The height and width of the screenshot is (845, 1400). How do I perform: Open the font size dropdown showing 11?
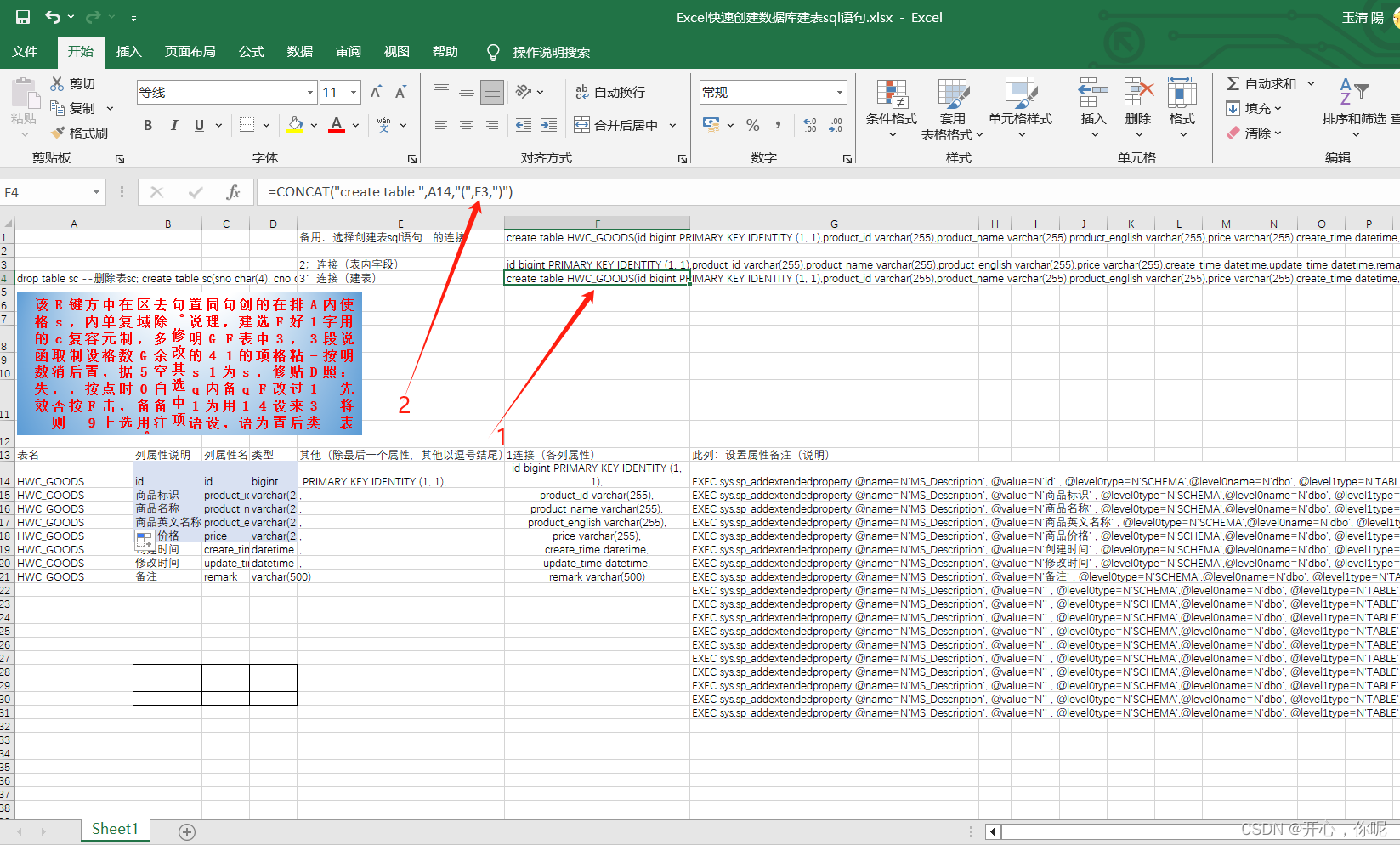pyautogui.click(x=354, y=92)
